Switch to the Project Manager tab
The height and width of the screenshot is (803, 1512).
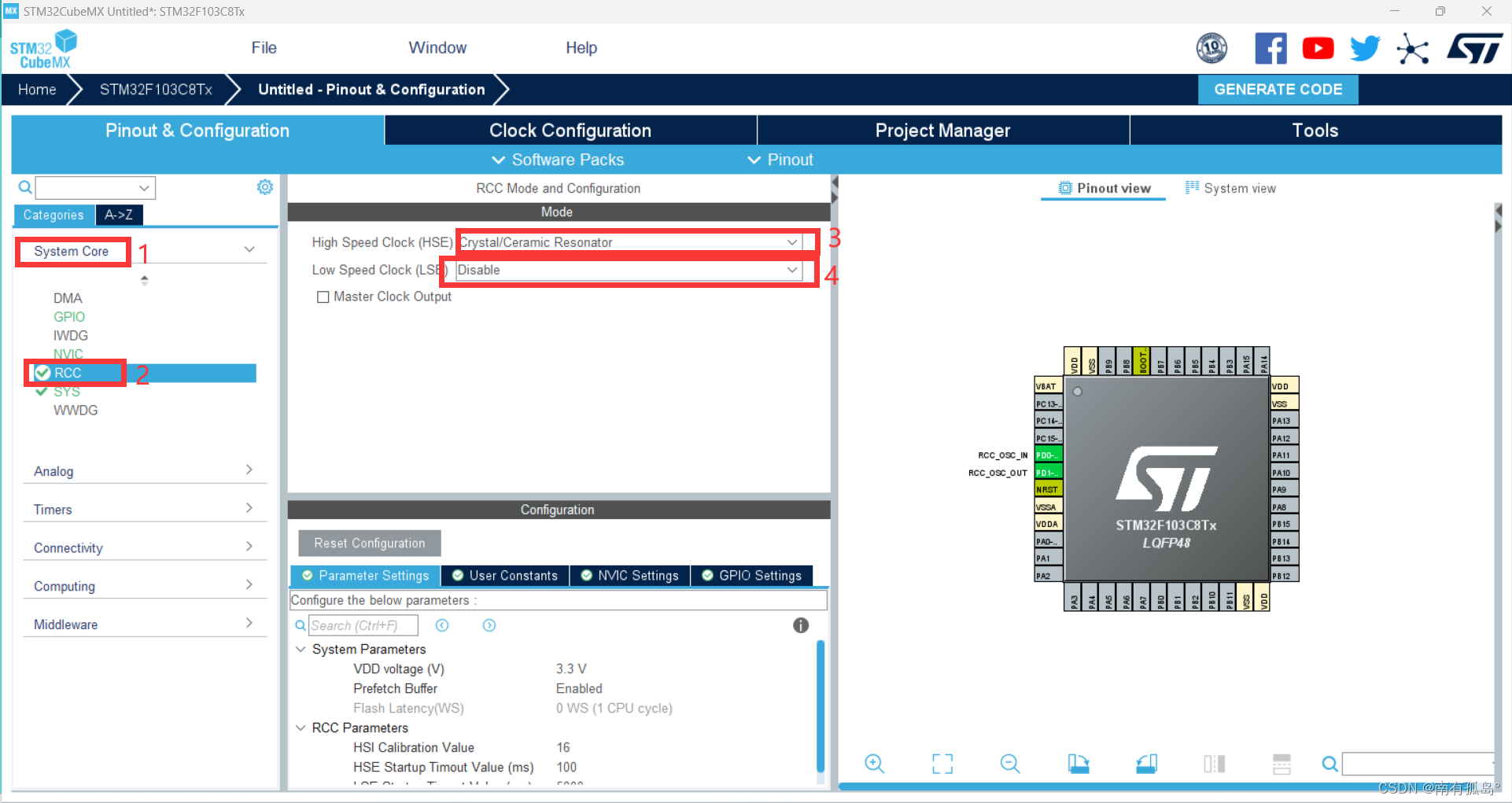coord(943,131)
